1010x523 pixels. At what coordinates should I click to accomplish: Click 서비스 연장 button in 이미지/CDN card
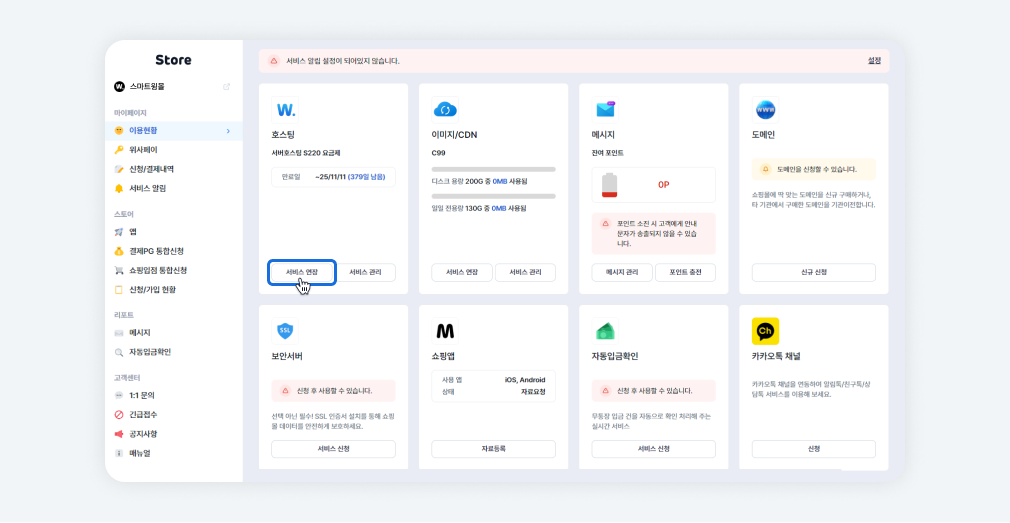coord(462,272)
